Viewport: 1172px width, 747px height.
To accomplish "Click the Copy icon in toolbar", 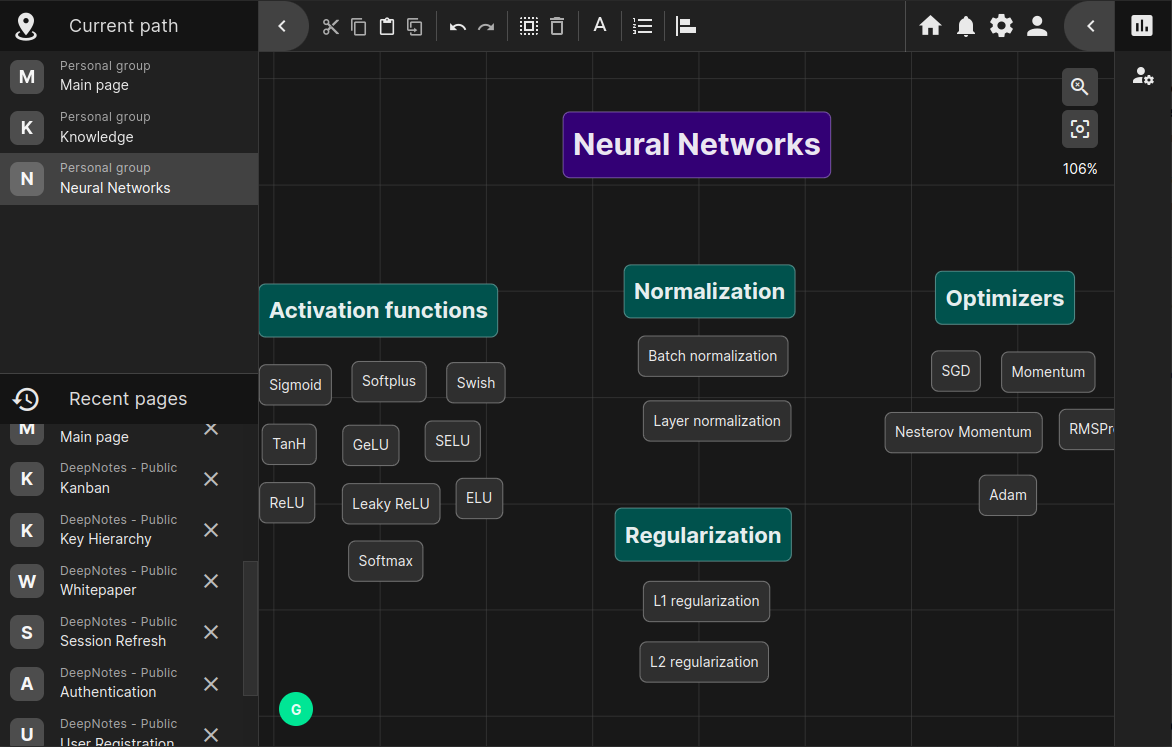I will pos(359,27).
